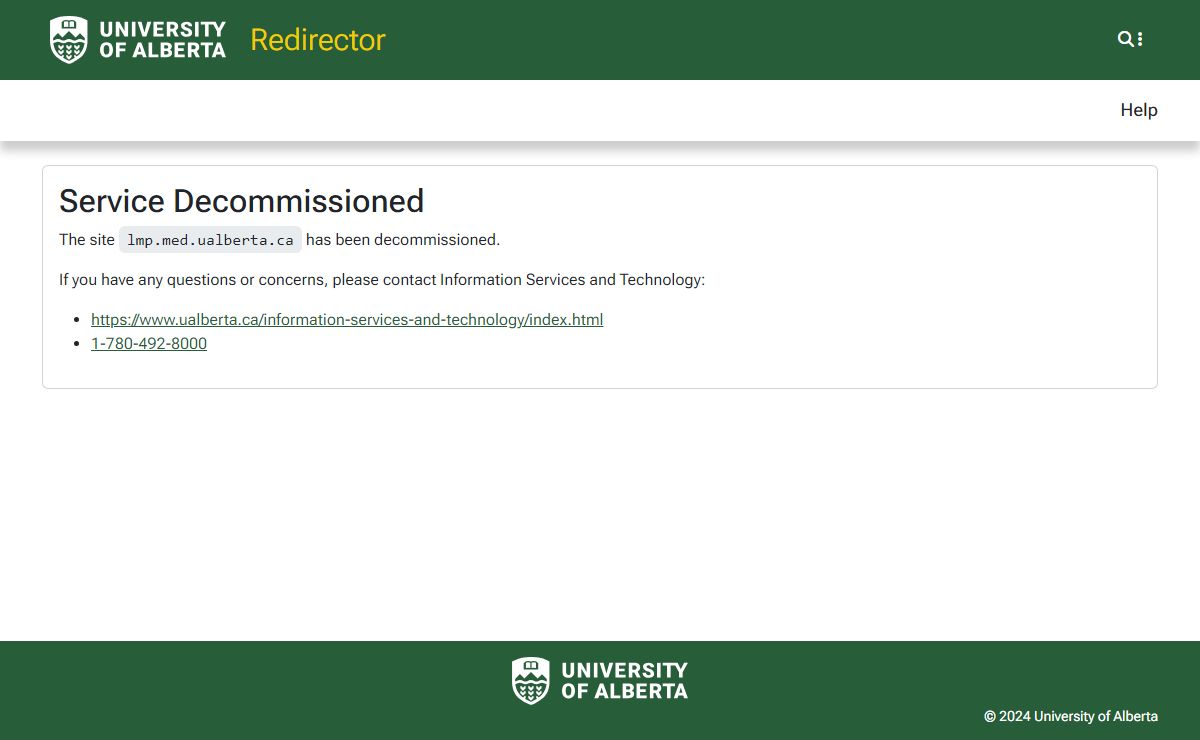Open the Redirector title link
Image resolution: width=1200 pixels, height=740 pixels.
(x=317, y=40)
